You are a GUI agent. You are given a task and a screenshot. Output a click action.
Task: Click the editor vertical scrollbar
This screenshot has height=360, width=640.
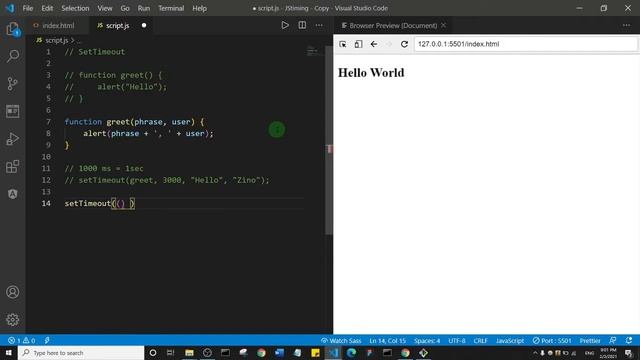[329, 140]
